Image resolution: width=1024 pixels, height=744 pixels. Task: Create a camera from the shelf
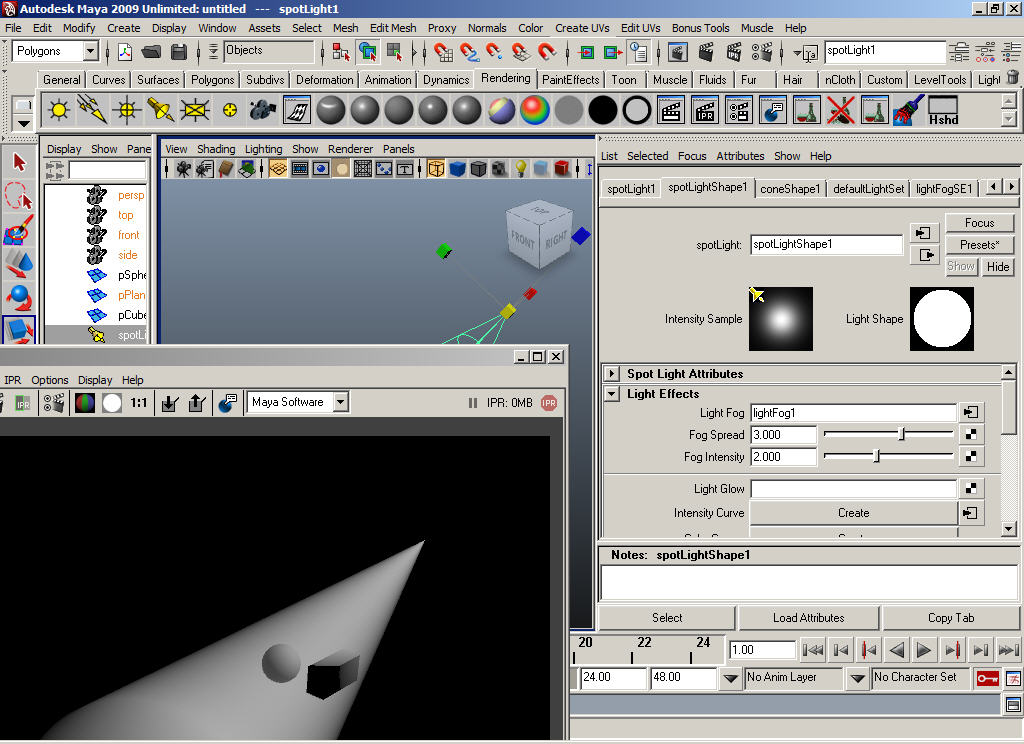point(263,110)
